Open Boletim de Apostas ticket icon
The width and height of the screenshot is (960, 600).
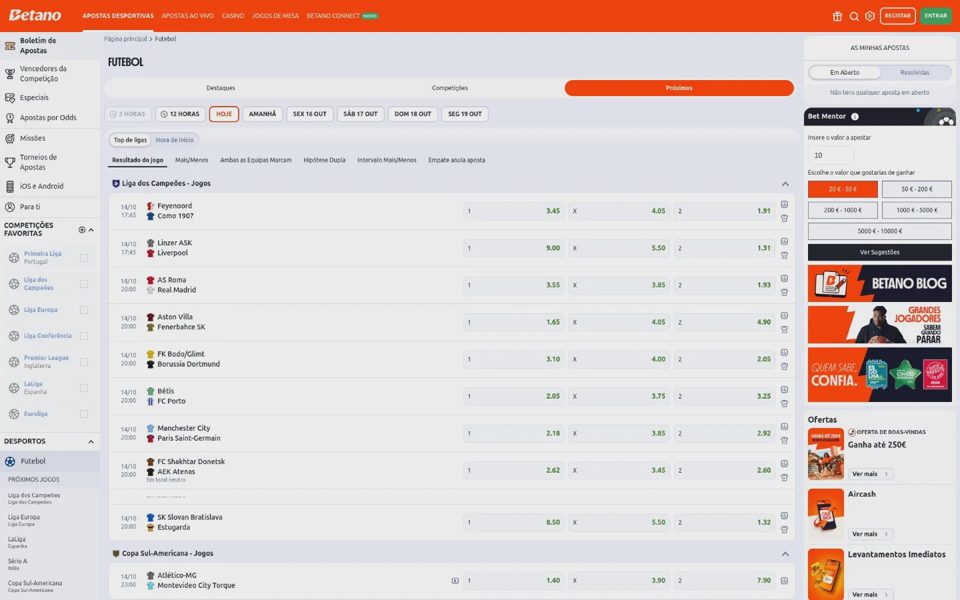tap(10, 46)
